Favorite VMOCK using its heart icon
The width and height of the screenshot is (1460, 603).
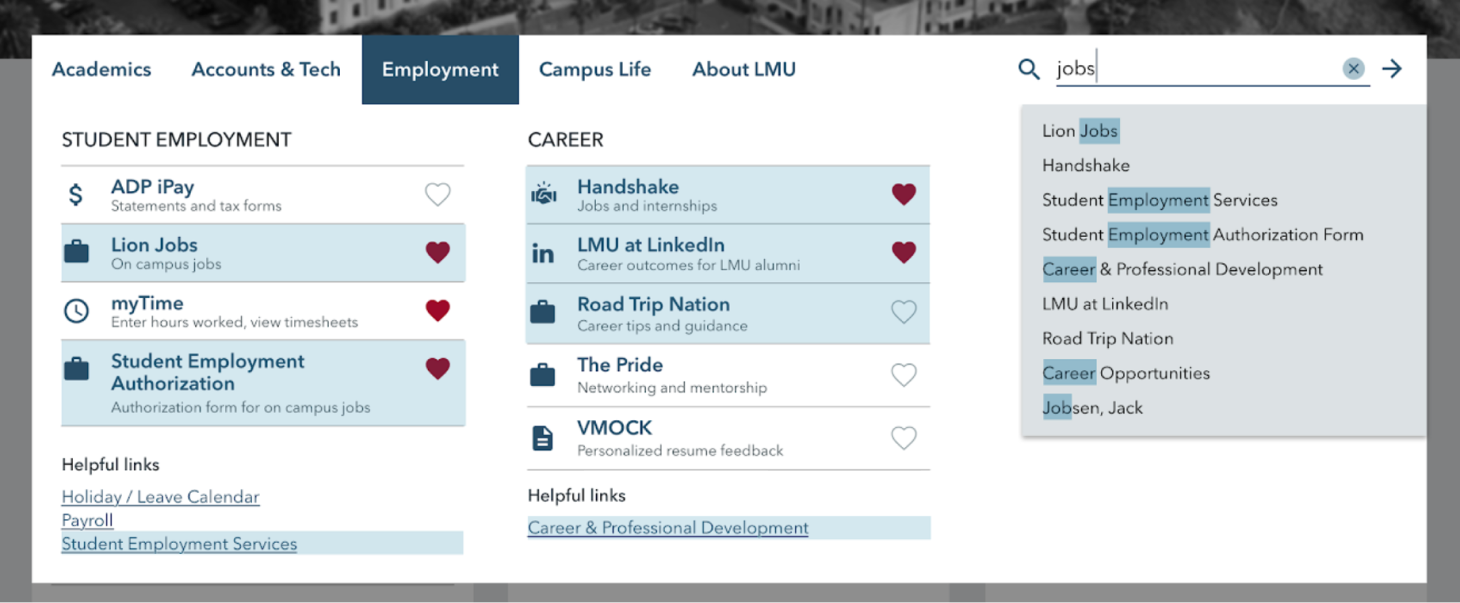click(903, 437)
